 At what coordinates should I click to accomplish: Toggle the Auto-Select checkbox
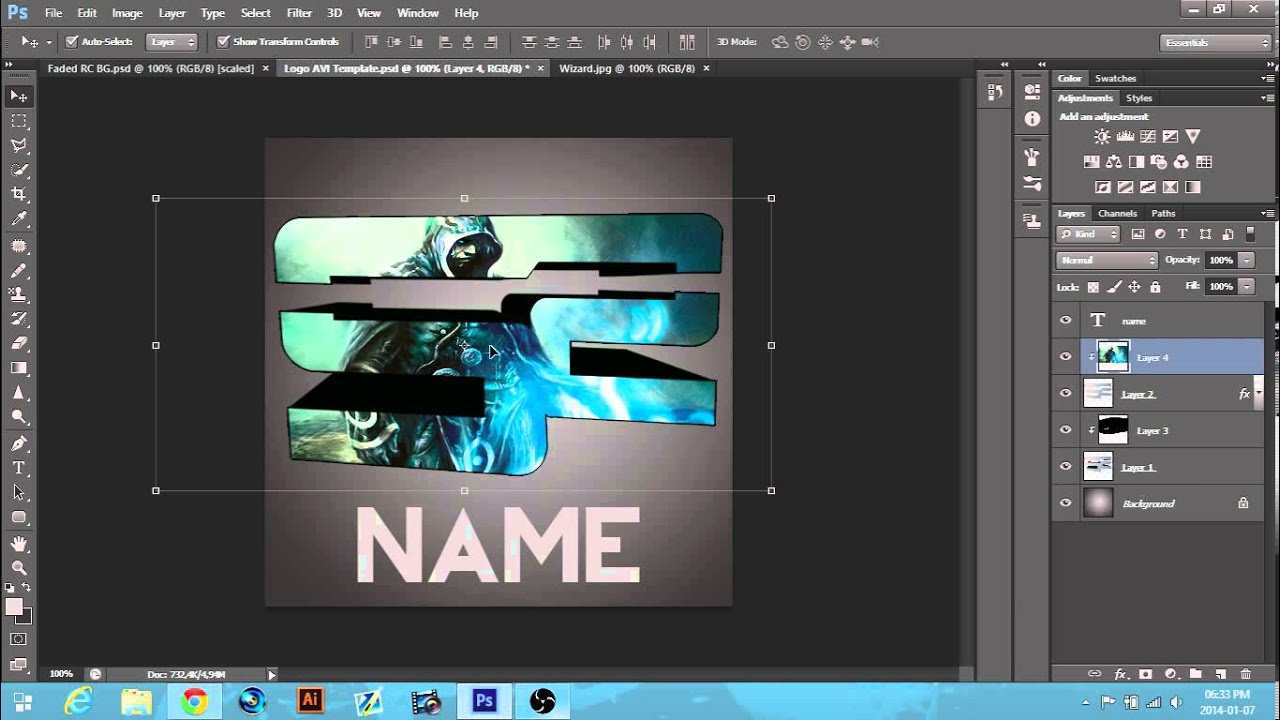coord(71,42)
